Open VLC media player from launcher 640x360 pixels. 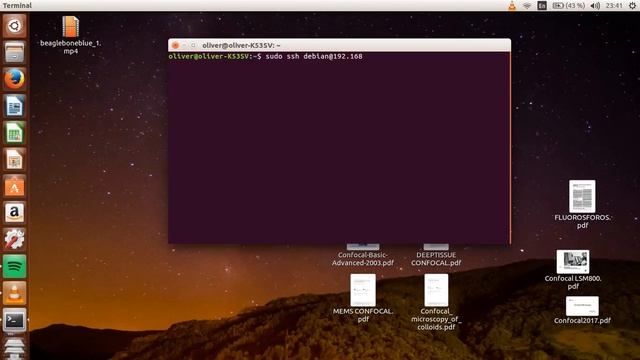pos(14,293)
